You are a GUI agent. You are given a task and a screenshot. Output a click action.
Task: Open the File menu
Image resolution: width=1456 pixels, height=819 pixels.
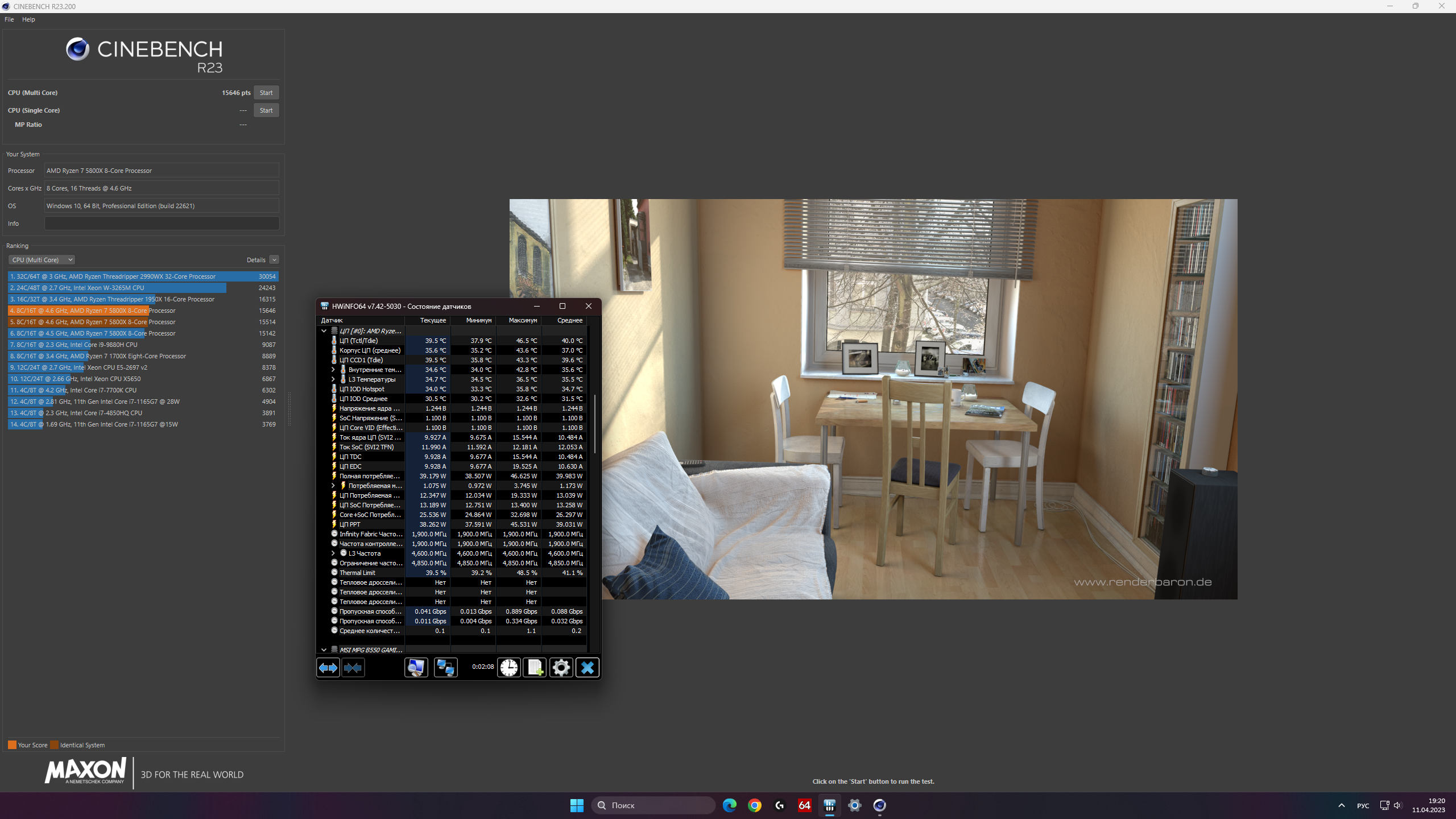click(x=9, y=19)
